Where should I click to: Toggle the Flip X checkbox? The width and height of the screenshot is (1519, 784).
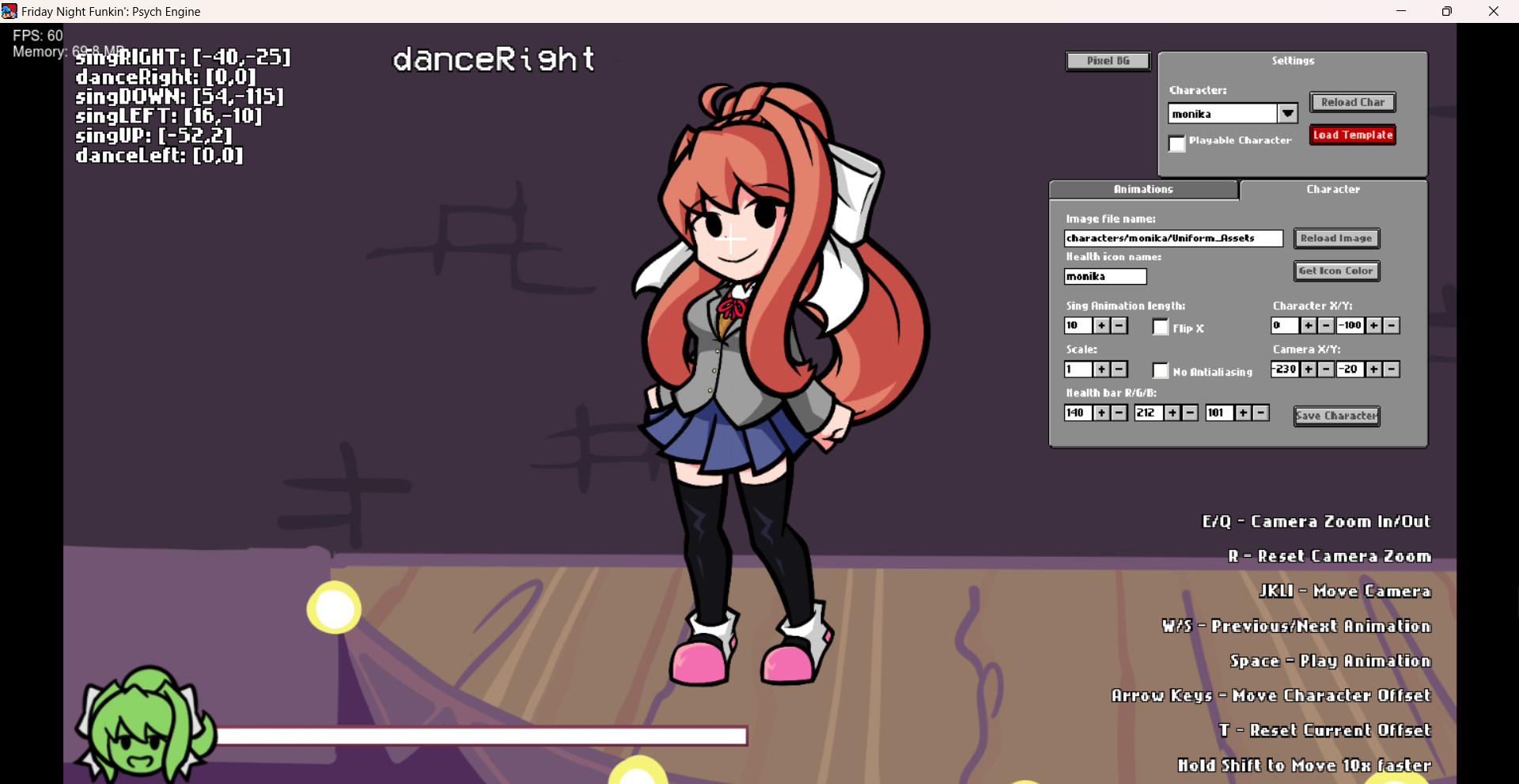coord(1161,327)
